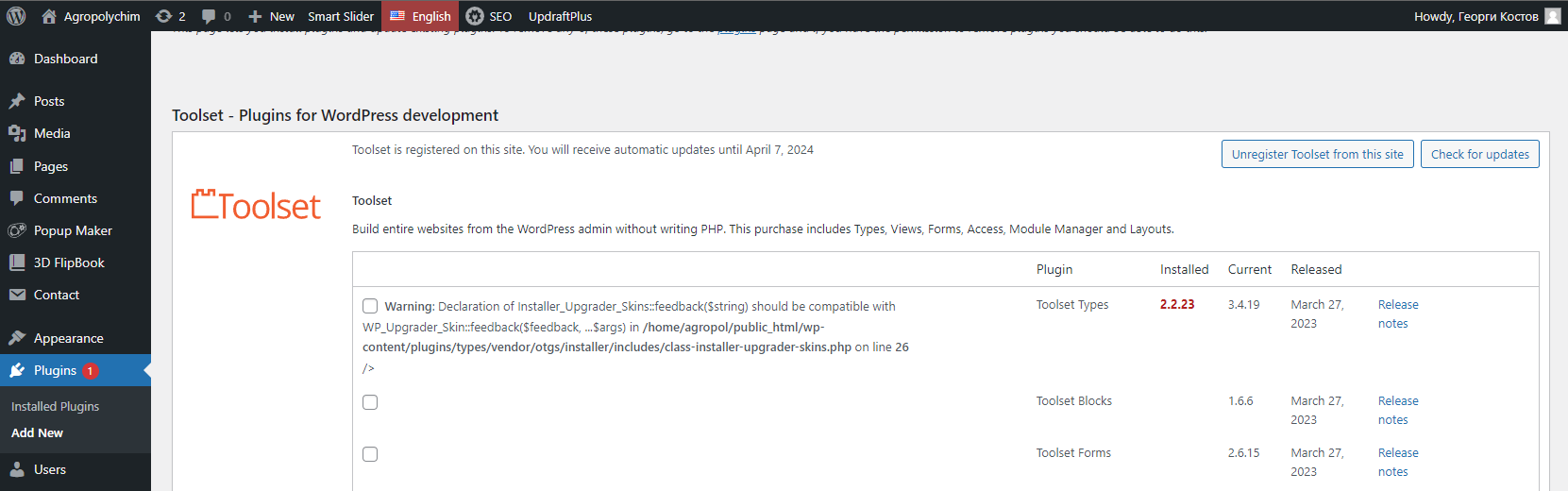Screen dimensions: 1568x491
Task: Click the Check for updates button
Action: click(1479, 154)
